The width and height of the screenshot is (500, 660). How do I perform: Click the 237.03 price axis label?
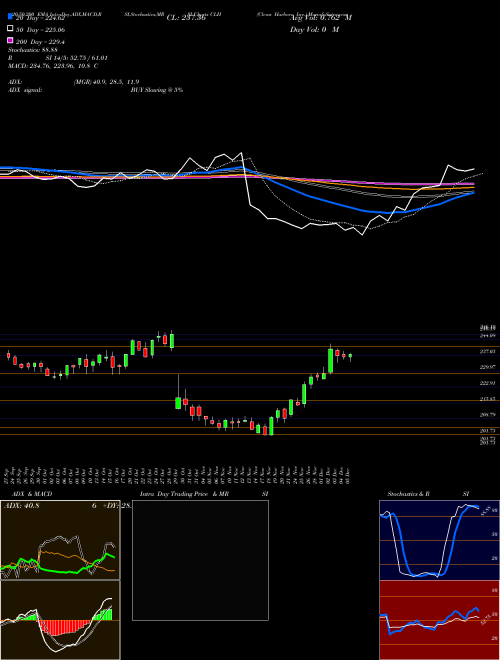click(x=487, y=351)
